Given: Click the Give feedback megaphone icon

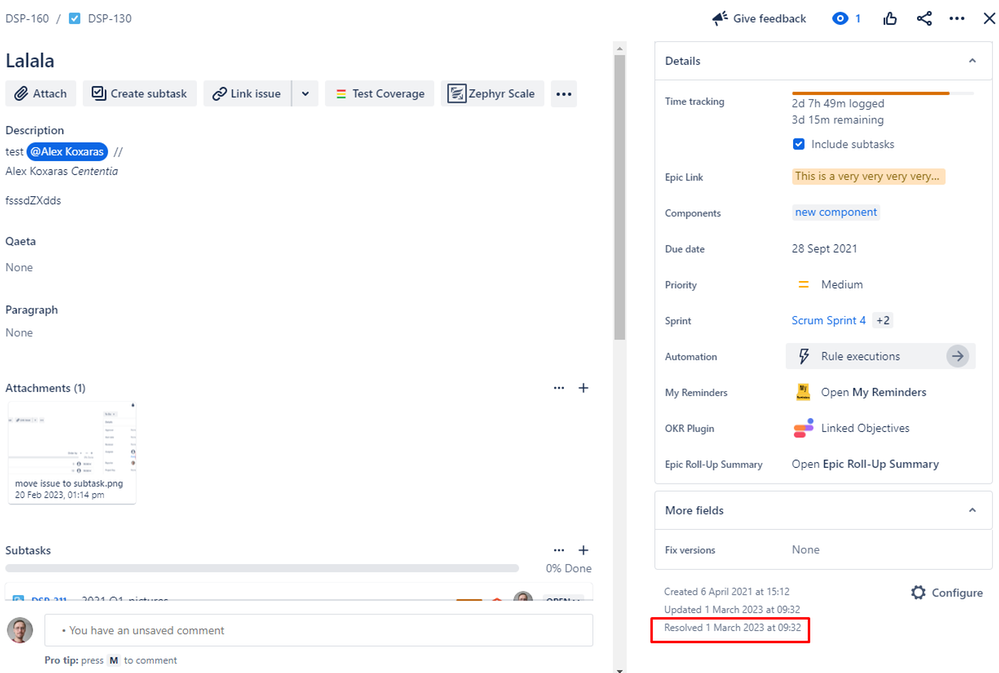Looking at the screenshot, I should tap(720, 18).
